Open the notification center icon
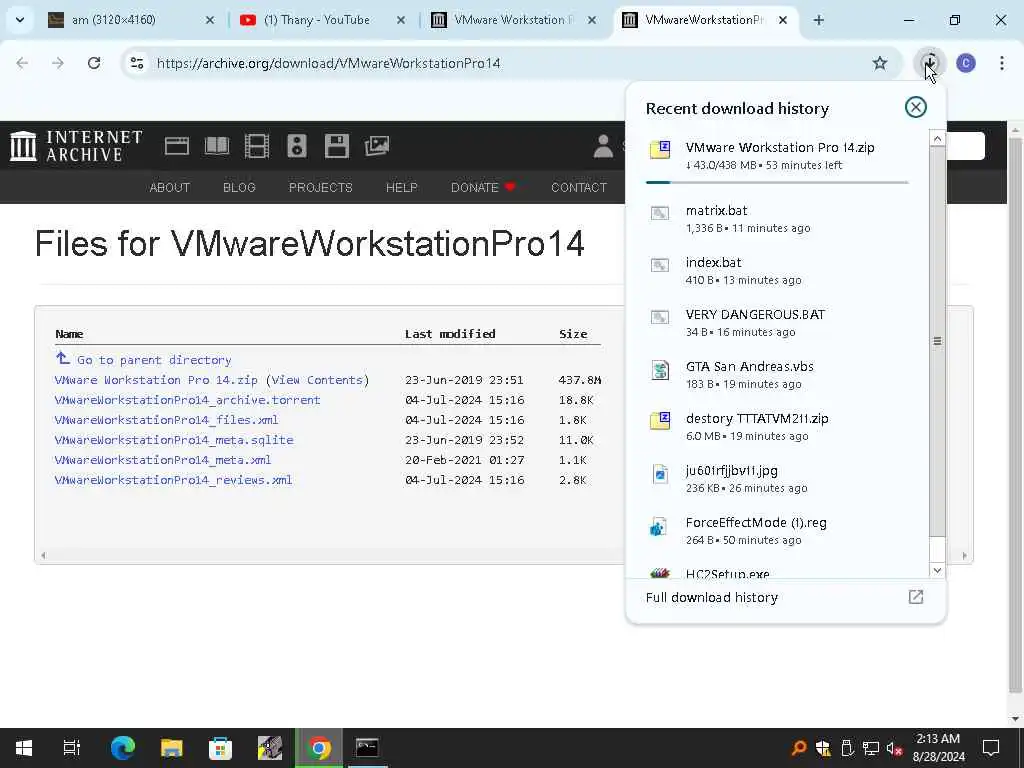The width and height of the screenshot is (1024, 768). (991, 748)
